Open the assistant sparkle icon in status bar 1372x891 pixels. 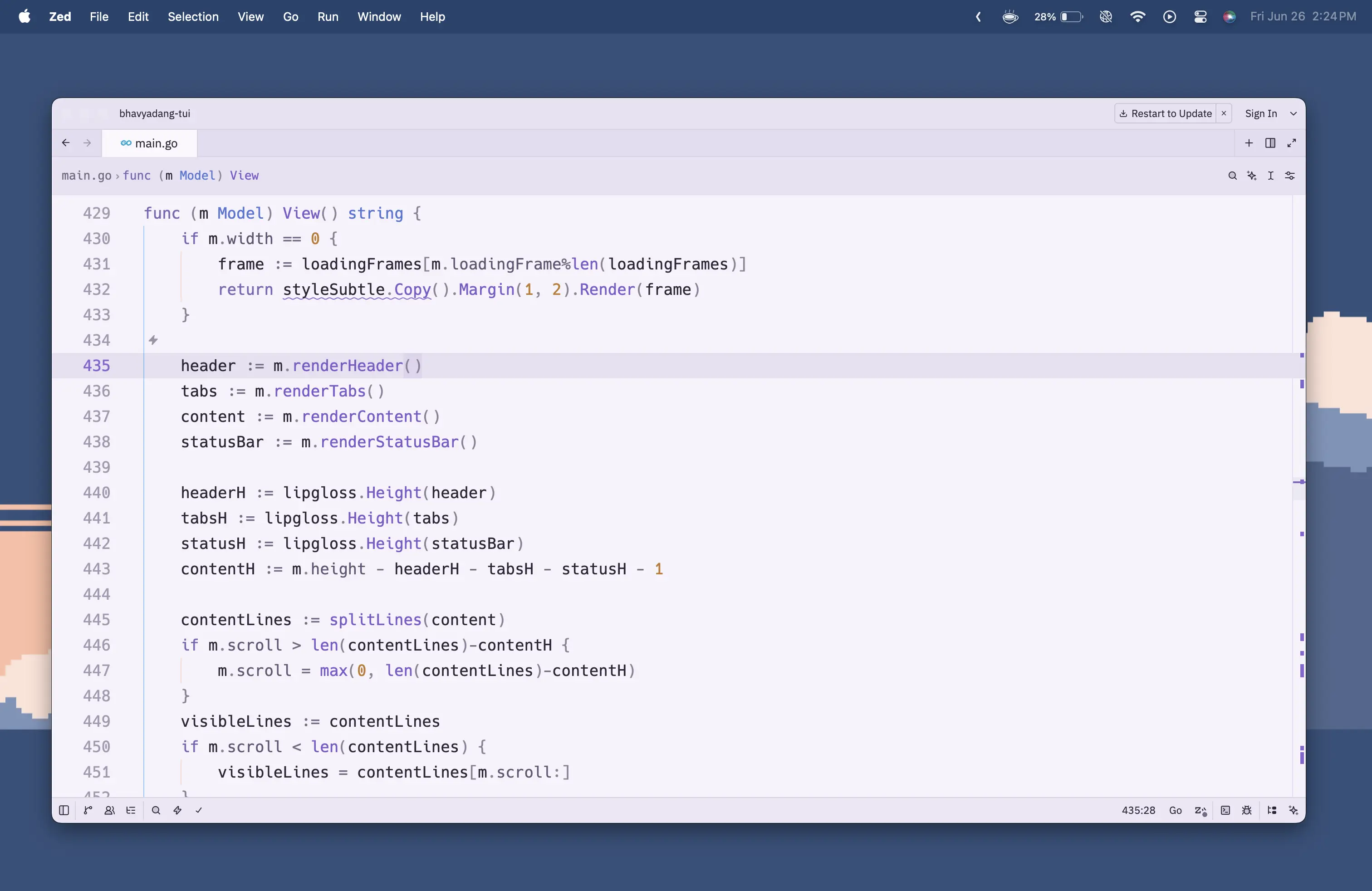(1294, 810)
